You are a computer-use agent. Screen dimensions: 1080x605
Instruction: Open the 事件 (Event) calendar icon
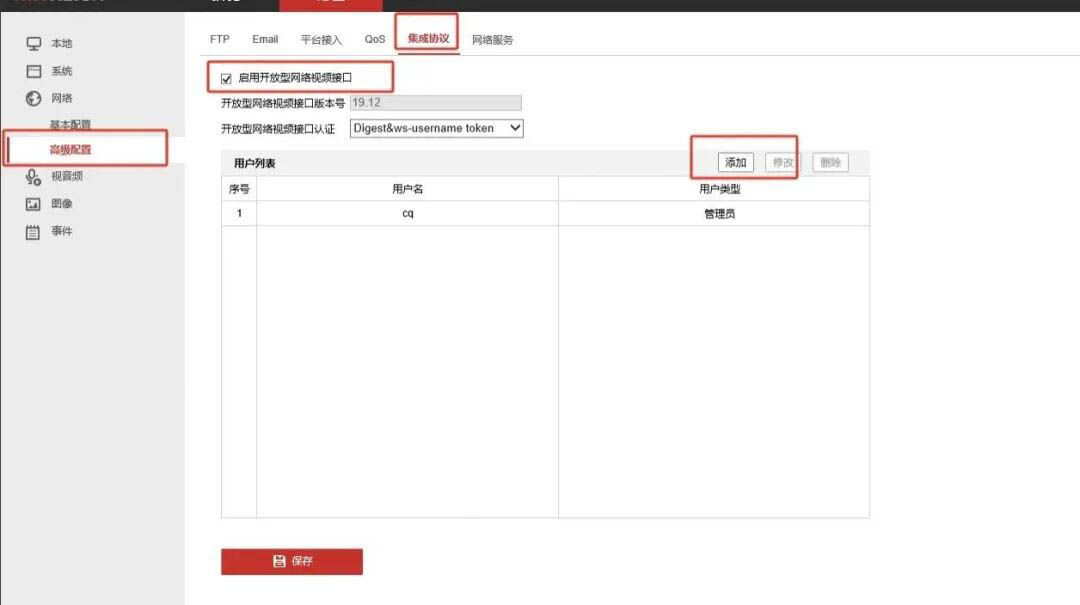tap(33, 232)
